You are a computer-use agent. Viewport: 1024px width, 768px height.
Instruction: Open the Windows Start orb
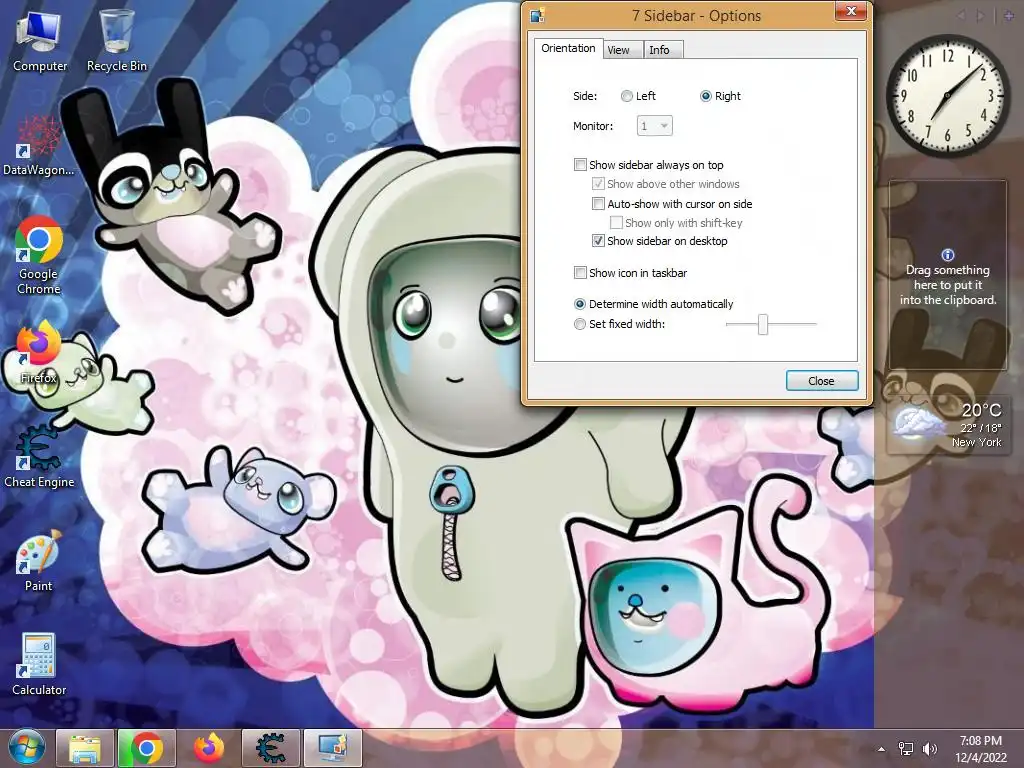tap(26, 748)
